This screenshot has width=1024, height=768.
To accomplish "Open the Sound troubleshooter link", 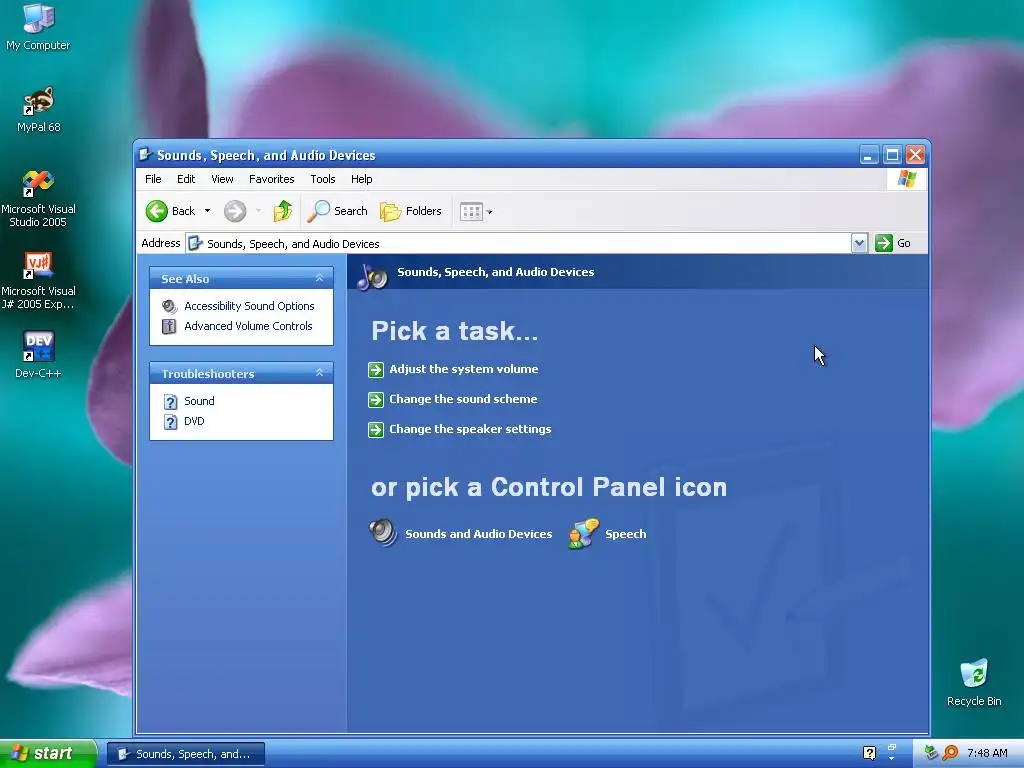I will (x=199, y=401).
